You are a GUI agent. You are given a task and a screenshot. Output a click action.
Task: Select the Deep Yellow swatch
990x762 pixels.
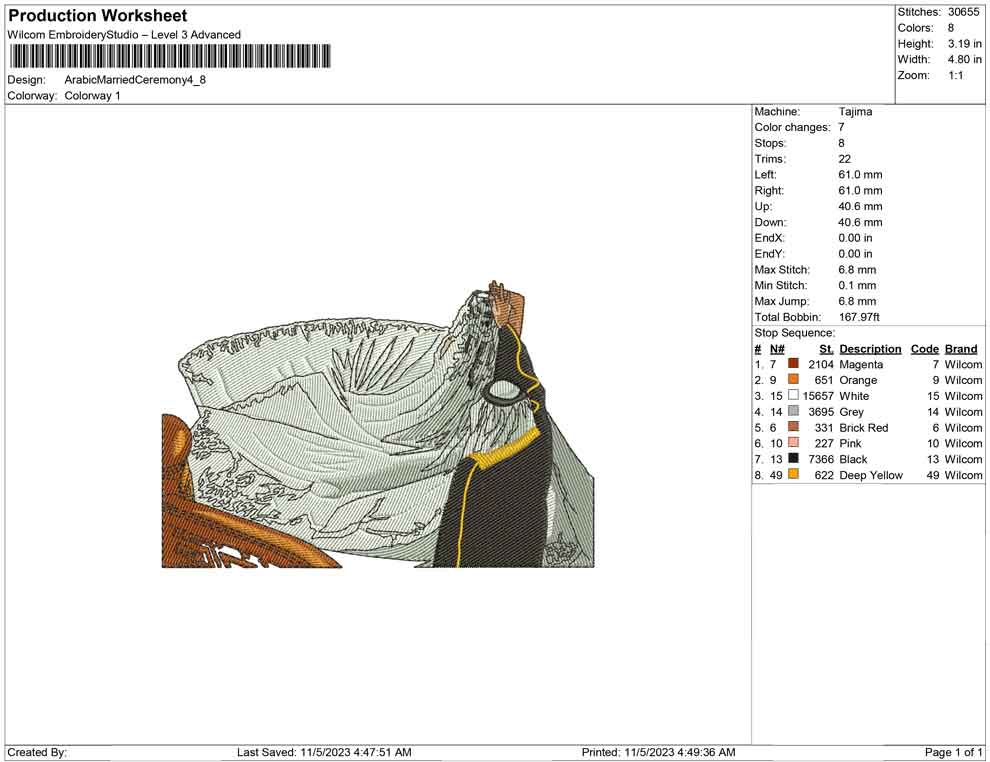click(x=793, y=475)
